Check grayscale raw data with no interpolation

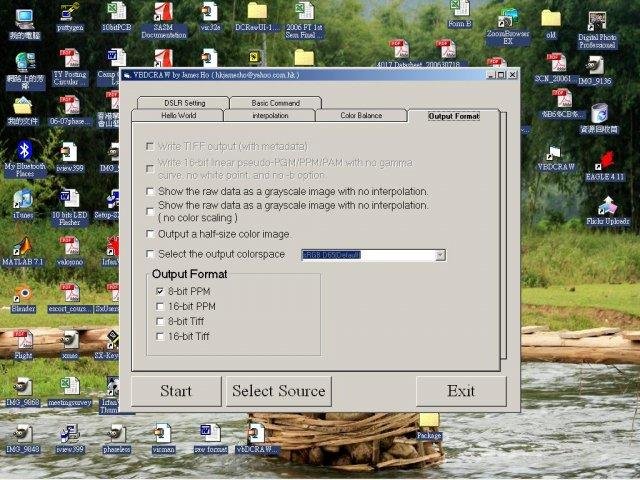click(x=150, y=191)
